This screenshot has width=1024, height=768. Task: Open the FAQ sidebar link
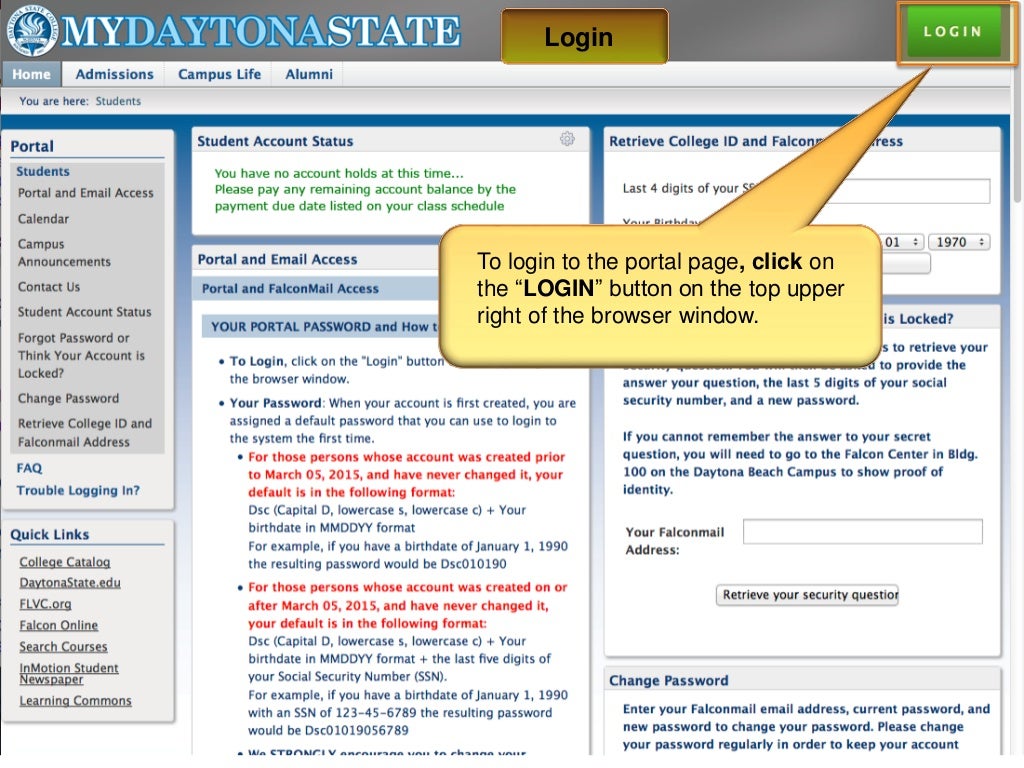(x=29, y=468)
